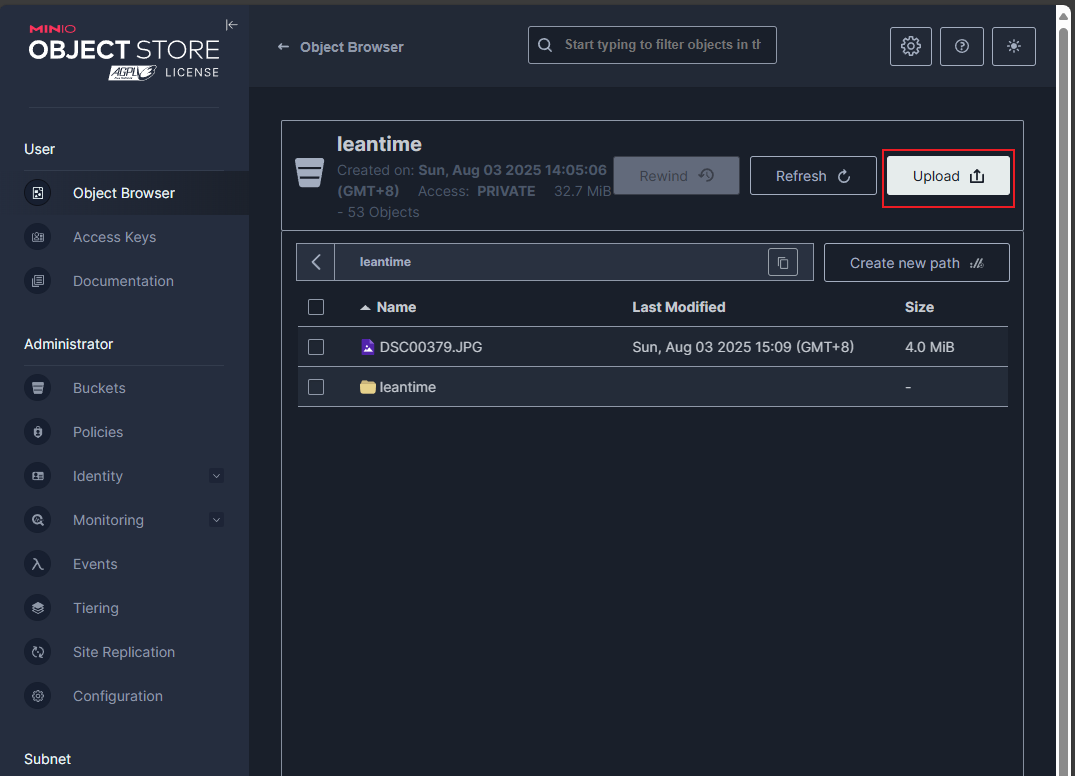
Task: Click the Subnet section heading
Action: (x=47, y=759)
